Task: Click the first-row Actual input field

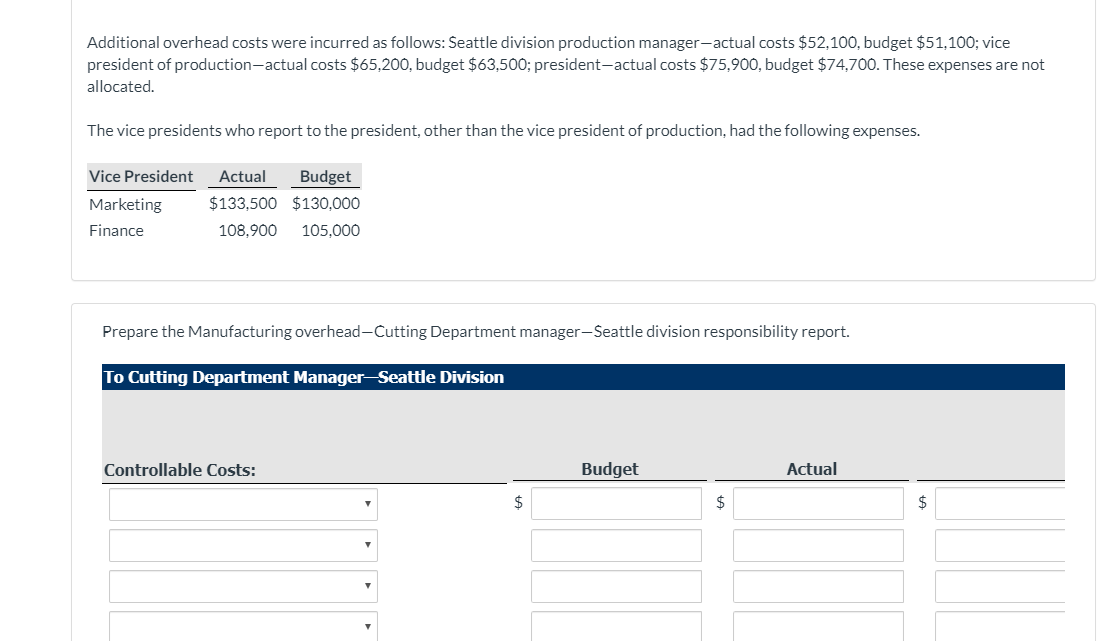Action: pos(818,504)
